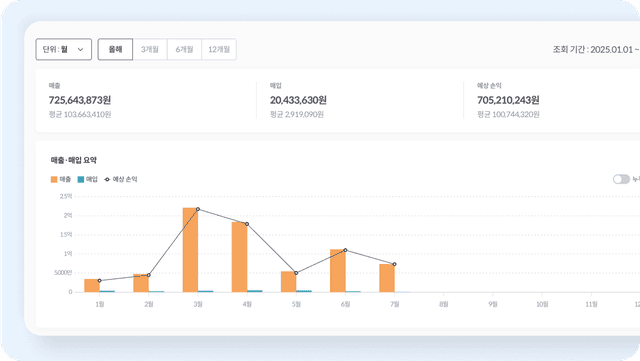Click the April orange sales bar
Image resolution: width=640 pixels, height=361 pixels.
click(x=239, y=257)
